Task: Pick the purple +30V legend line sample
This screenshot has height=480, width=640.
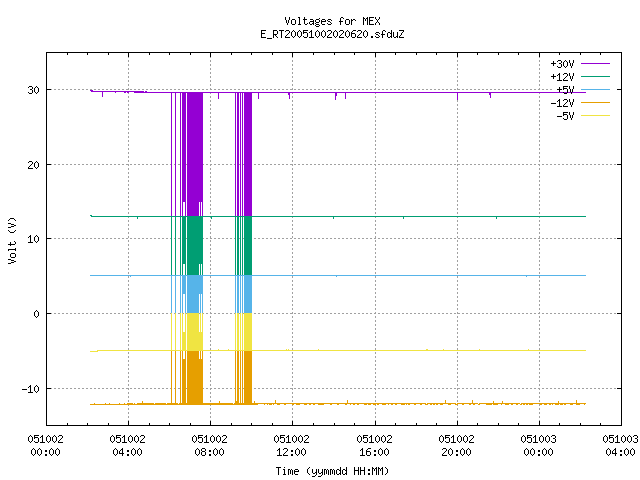Action: [x=596, y=64]
